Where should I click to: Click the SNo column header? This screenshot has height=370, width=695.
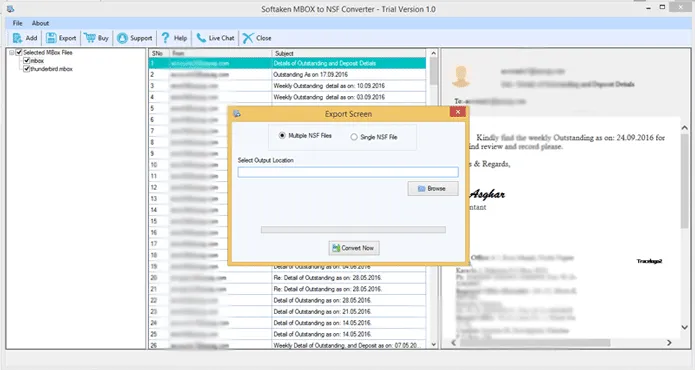click(x=159, y=53)
